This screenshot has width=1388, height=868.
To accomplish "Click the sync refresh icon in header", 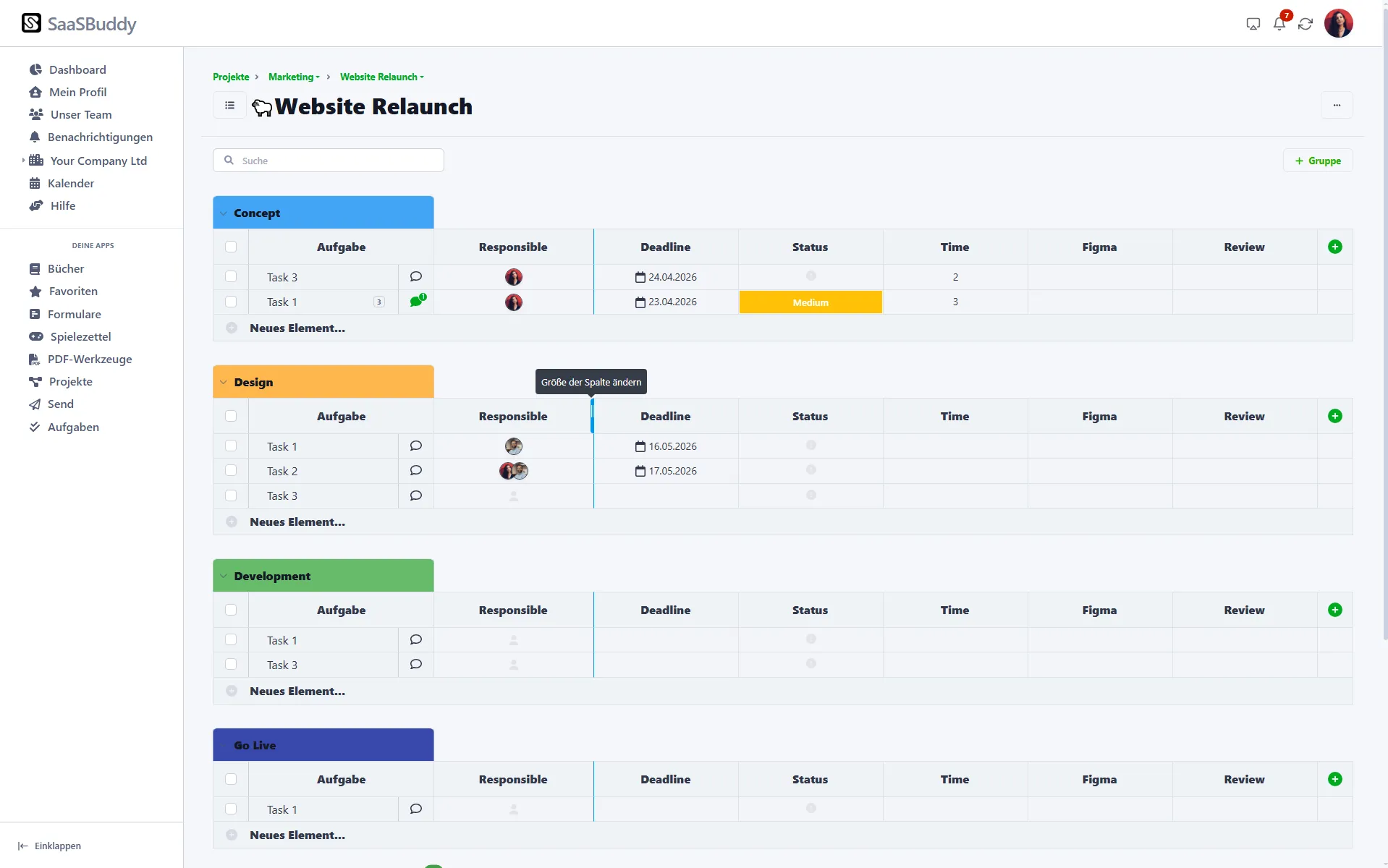I will click(1306, 24).
